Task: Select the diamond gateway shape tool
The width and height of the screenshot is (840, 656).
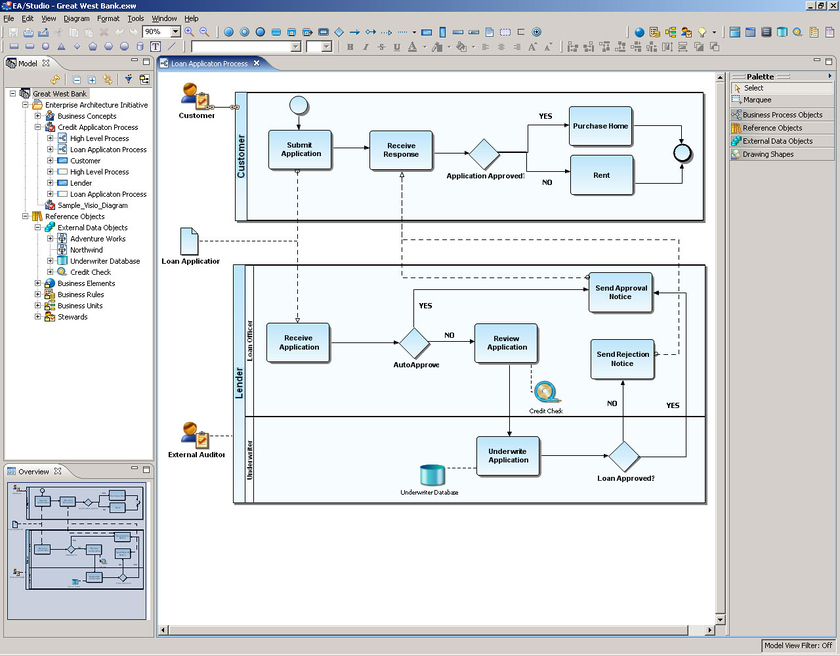Action: pos(339,32)
